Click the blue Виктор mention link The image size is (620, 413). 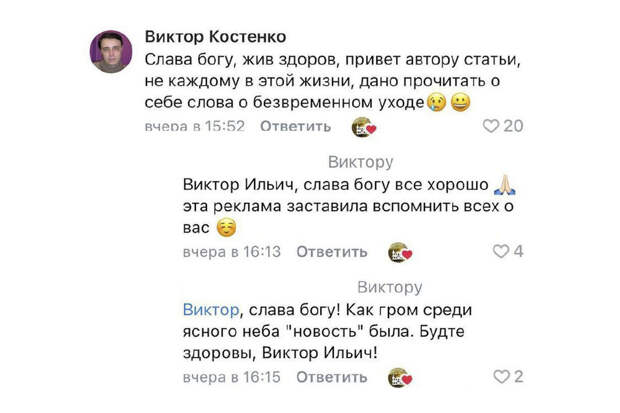pos(212,310)
